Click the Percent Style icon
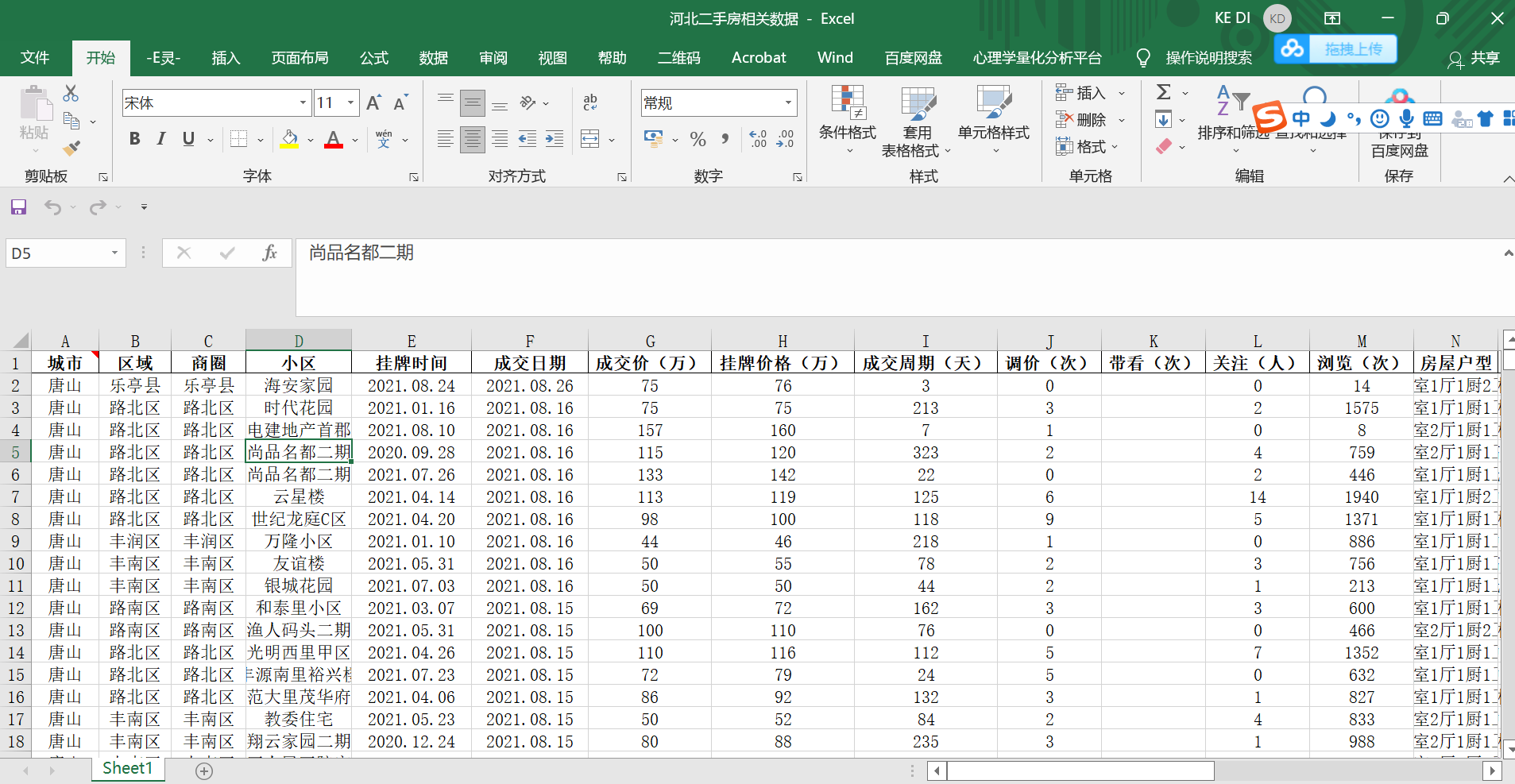This screenshot has height=784, width=1515. 698,140
